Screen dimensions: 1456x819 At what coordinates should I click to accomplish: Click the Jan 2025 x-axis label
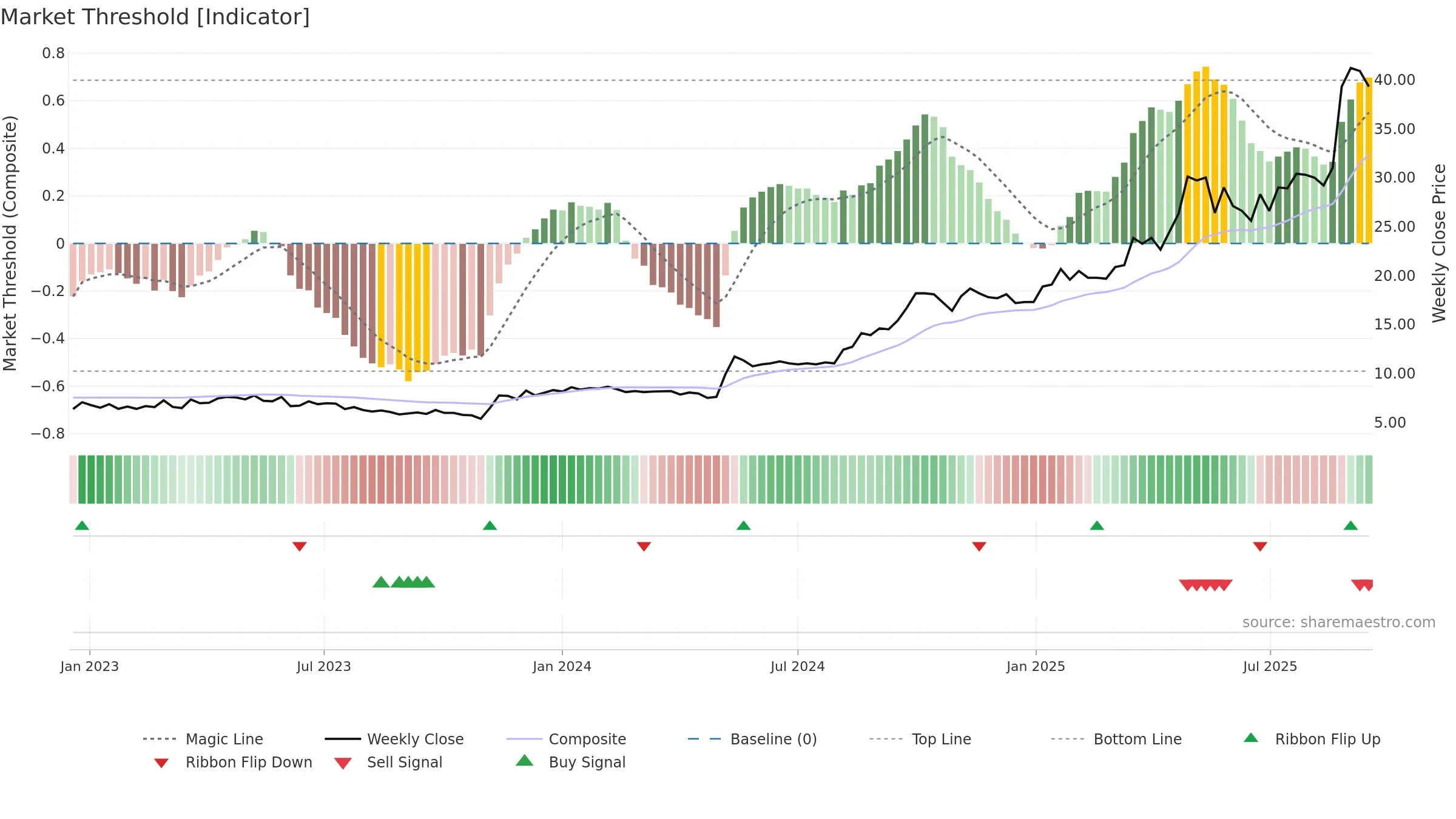click(x=1036, y=666)
